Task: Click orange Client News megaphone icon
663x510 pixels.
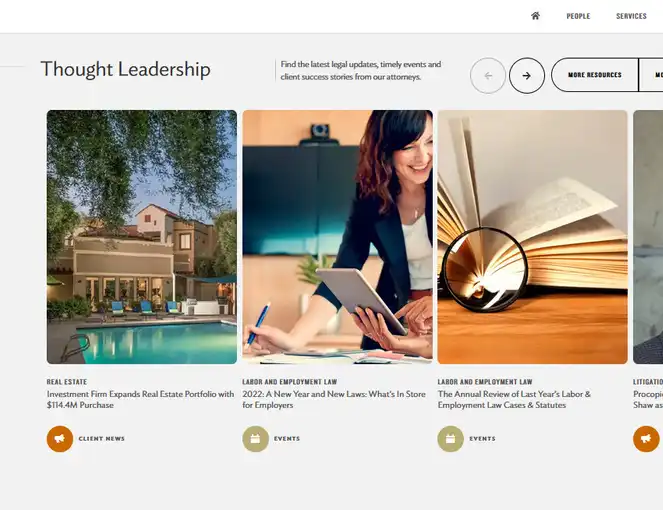Action: (x=60, y=439)
